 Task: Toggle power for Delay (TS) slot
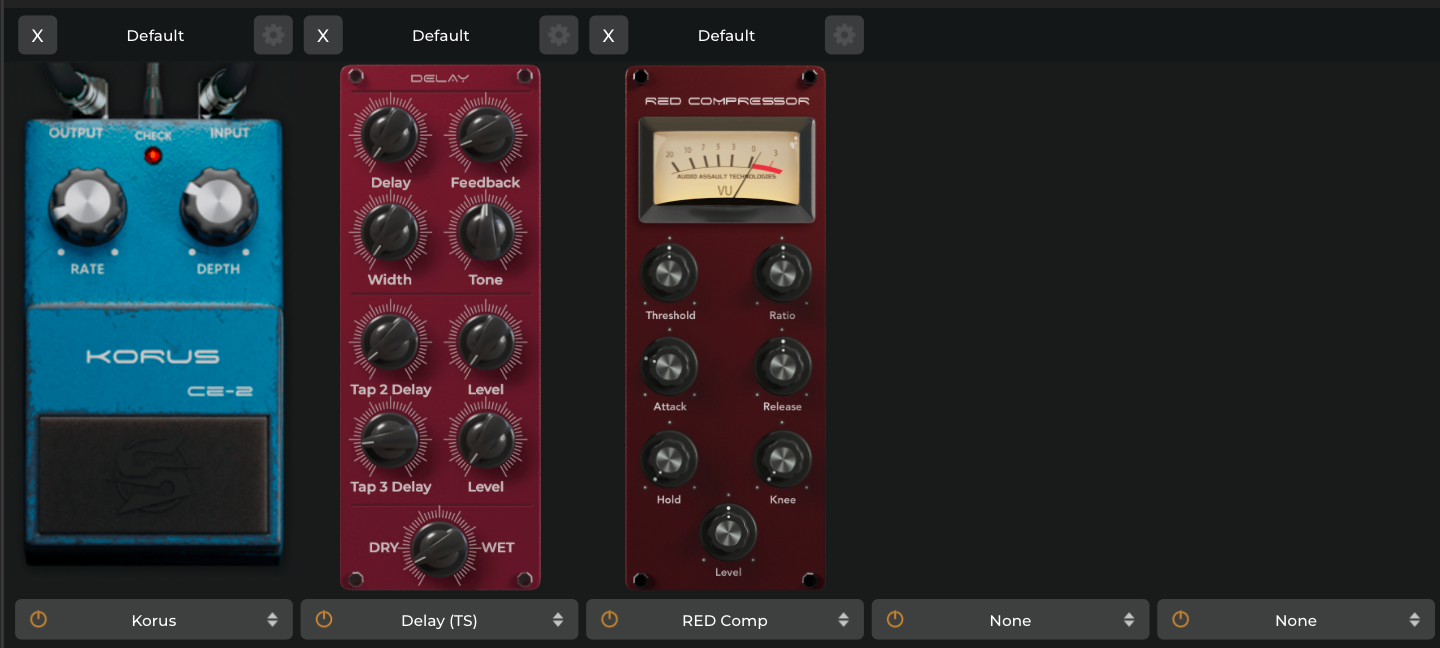[x=324, y=620]
